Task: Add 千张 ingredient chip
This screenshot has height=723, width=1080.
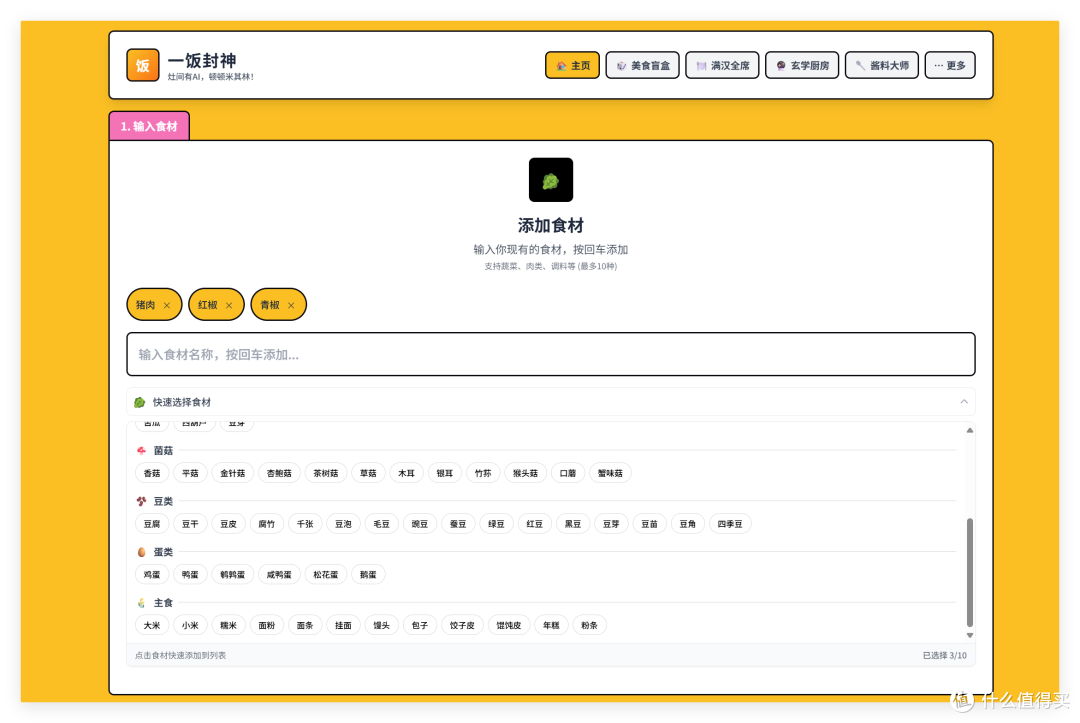Action: coord(305,524)
